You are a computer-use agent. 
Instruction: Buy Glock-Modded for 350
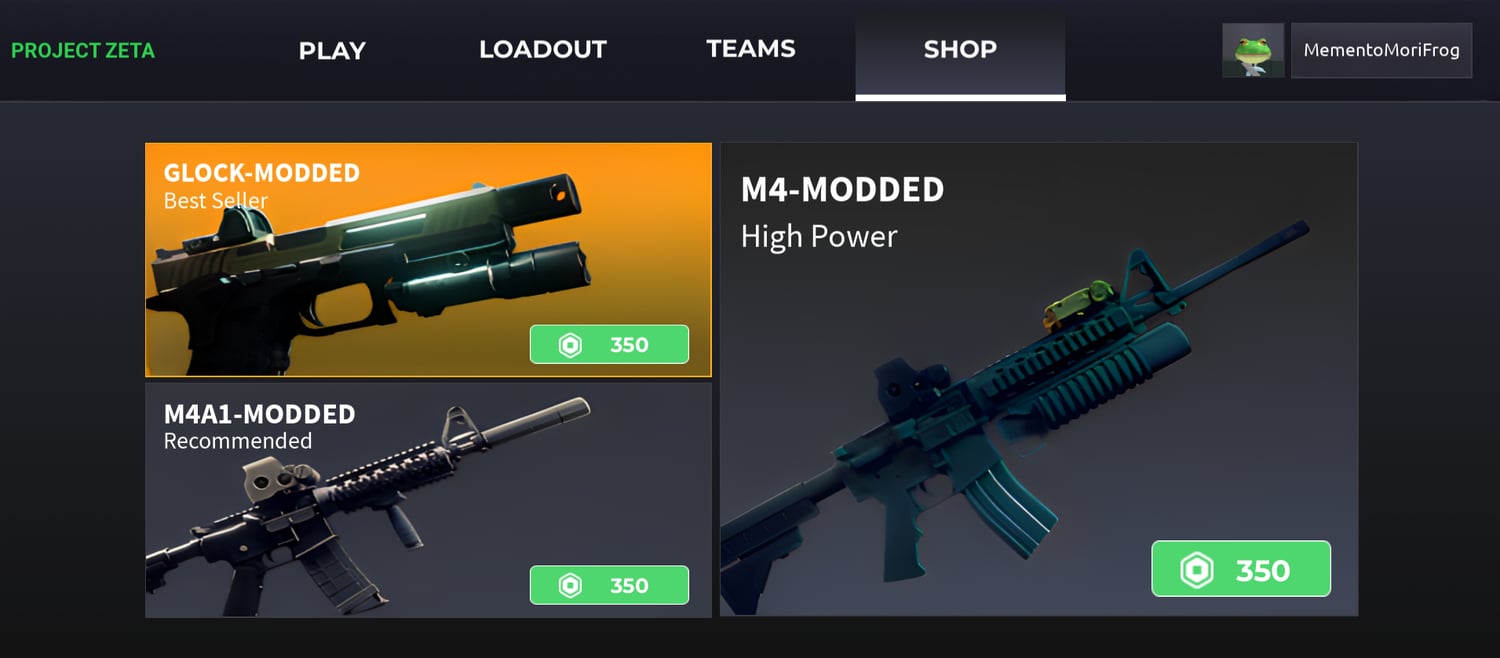(609, 345)
